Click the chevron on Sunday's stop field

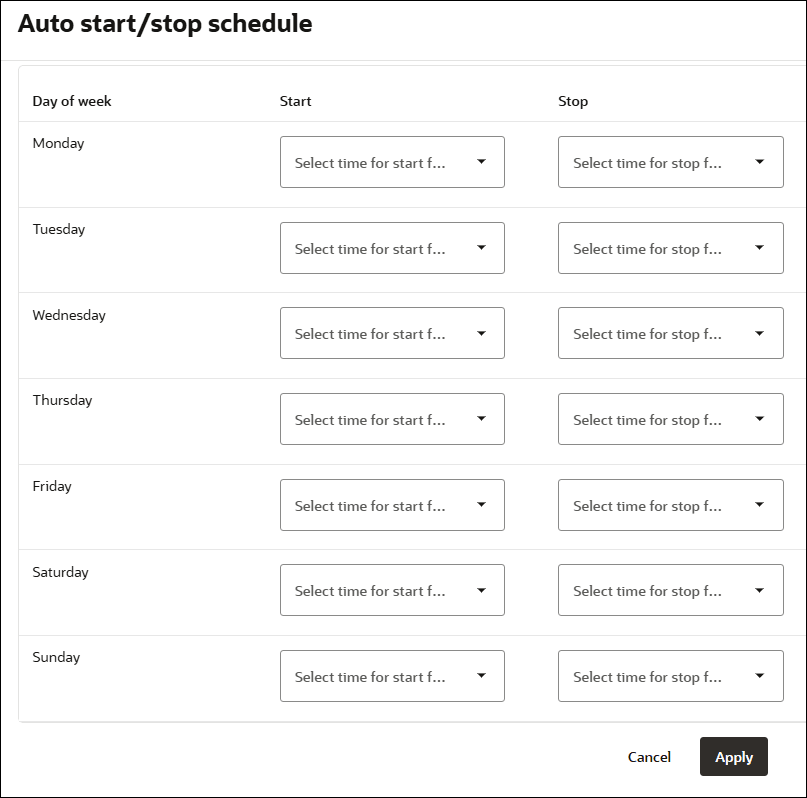759,676
